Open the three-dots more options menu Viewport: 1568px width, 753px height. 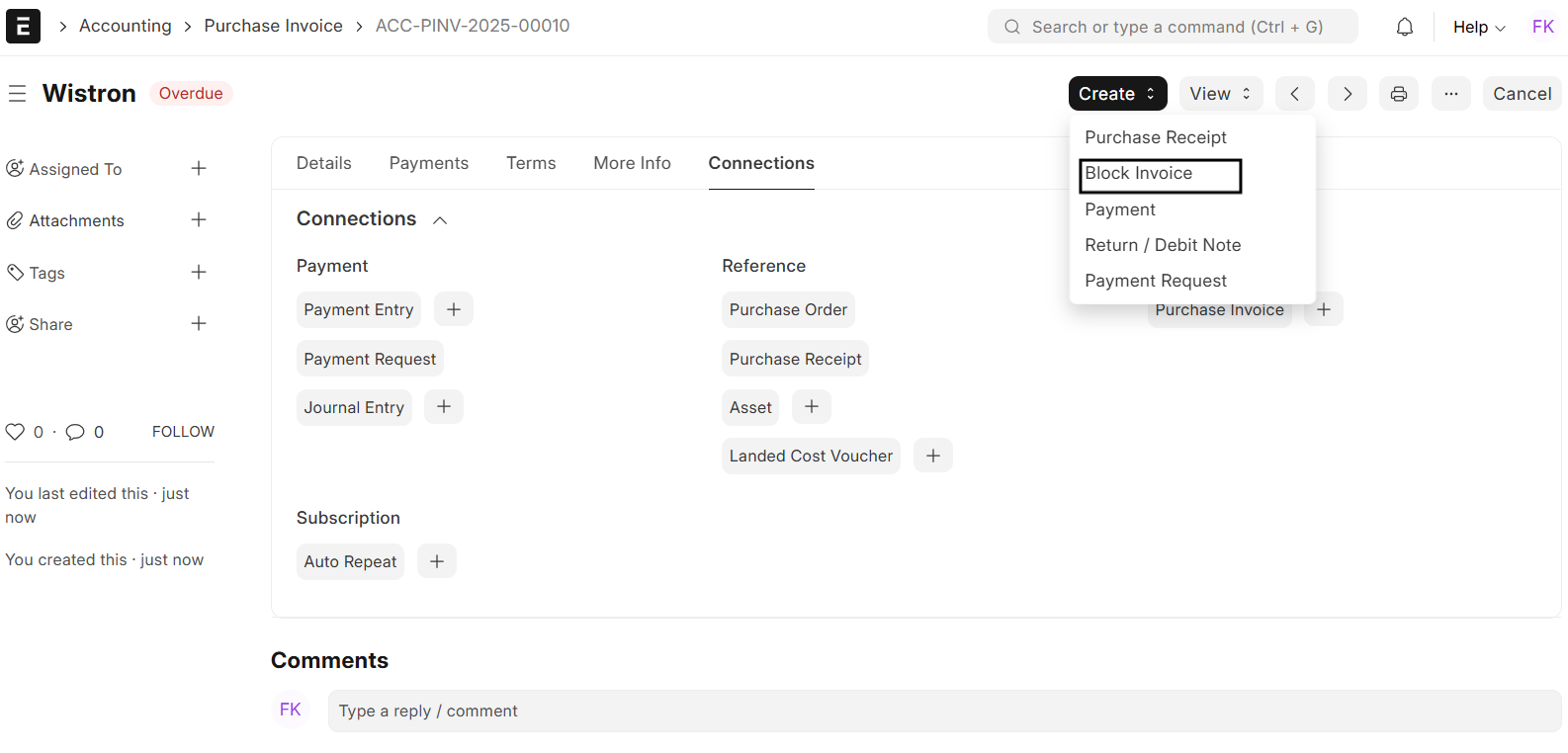point(1450,94)
